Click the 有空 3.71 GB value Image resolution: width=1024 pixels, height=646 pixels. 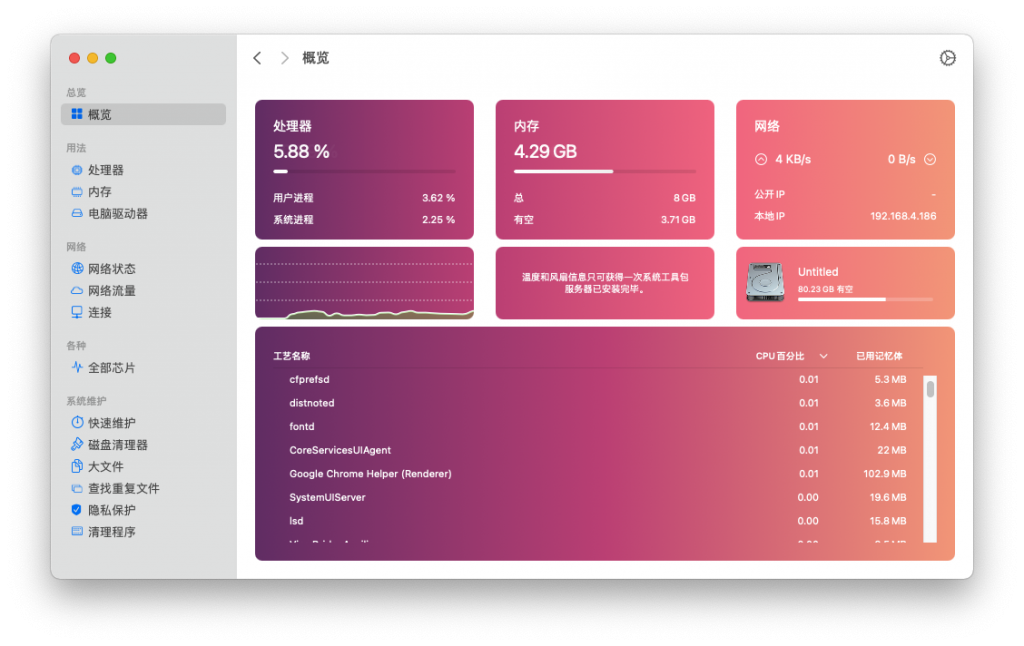tap(678, 220)
